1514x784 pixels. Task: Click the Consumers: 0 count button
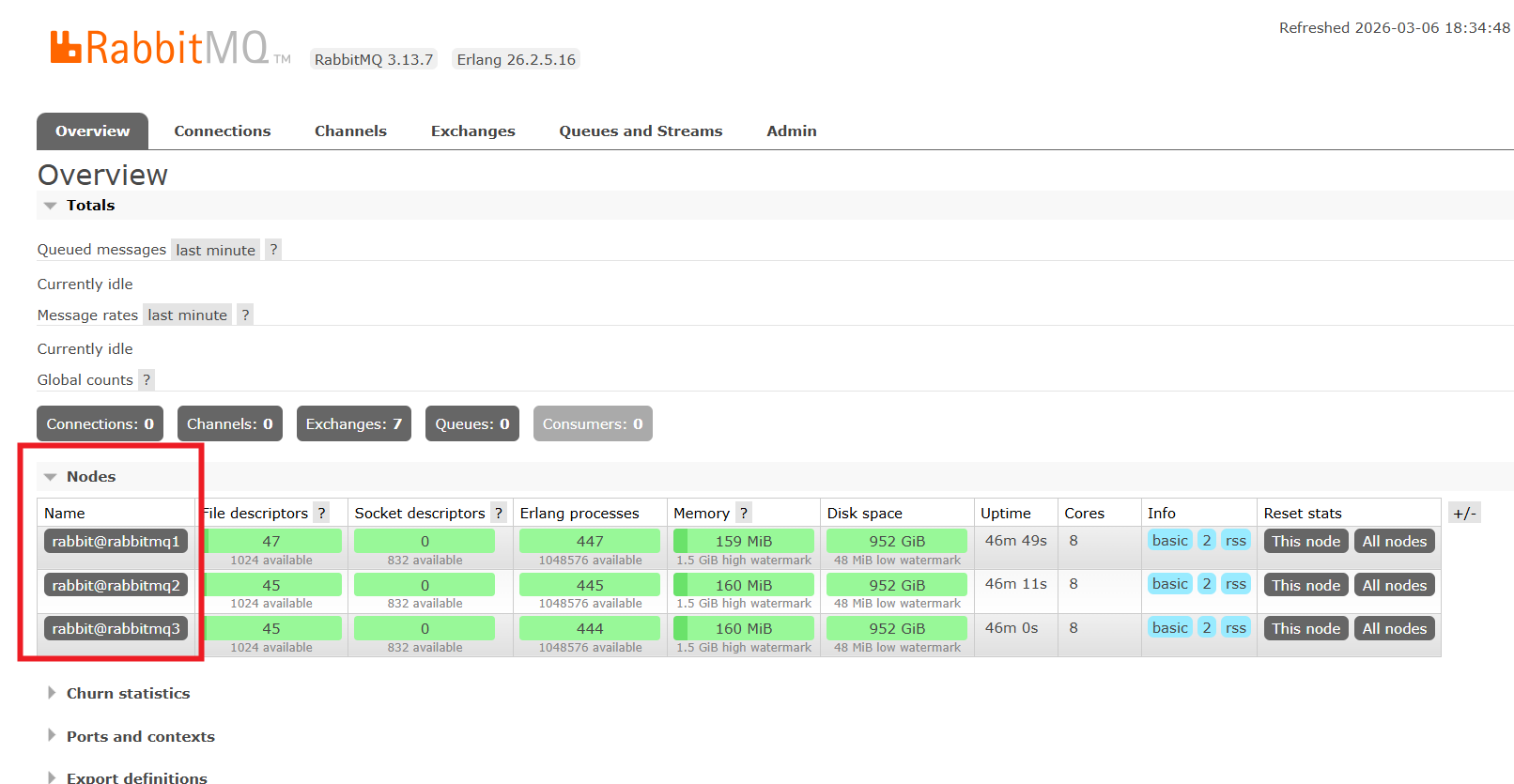(x=593, y=423)
